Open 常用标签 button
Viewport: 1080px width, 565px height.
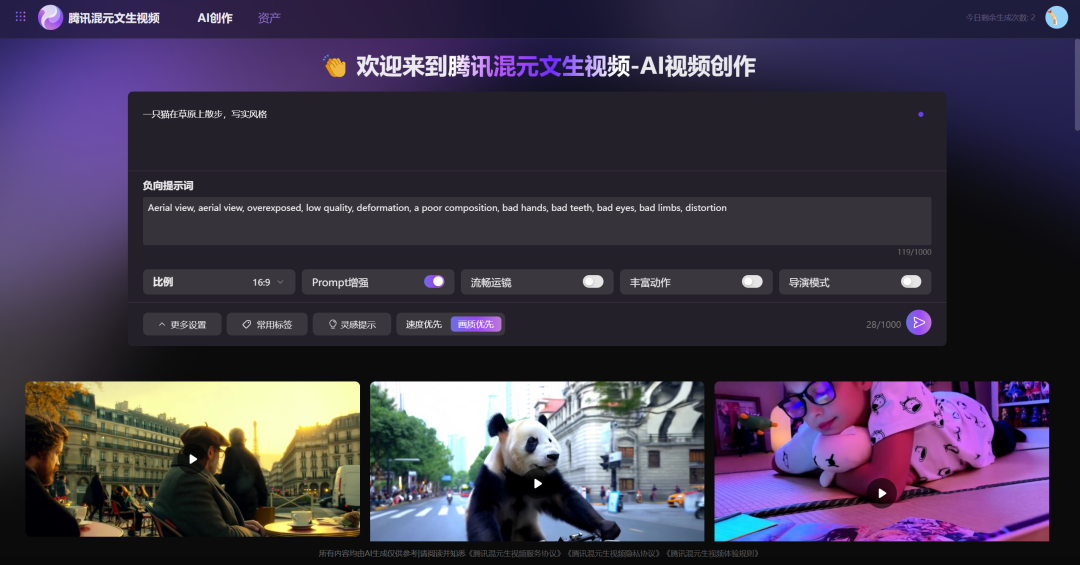click(267, 325)
